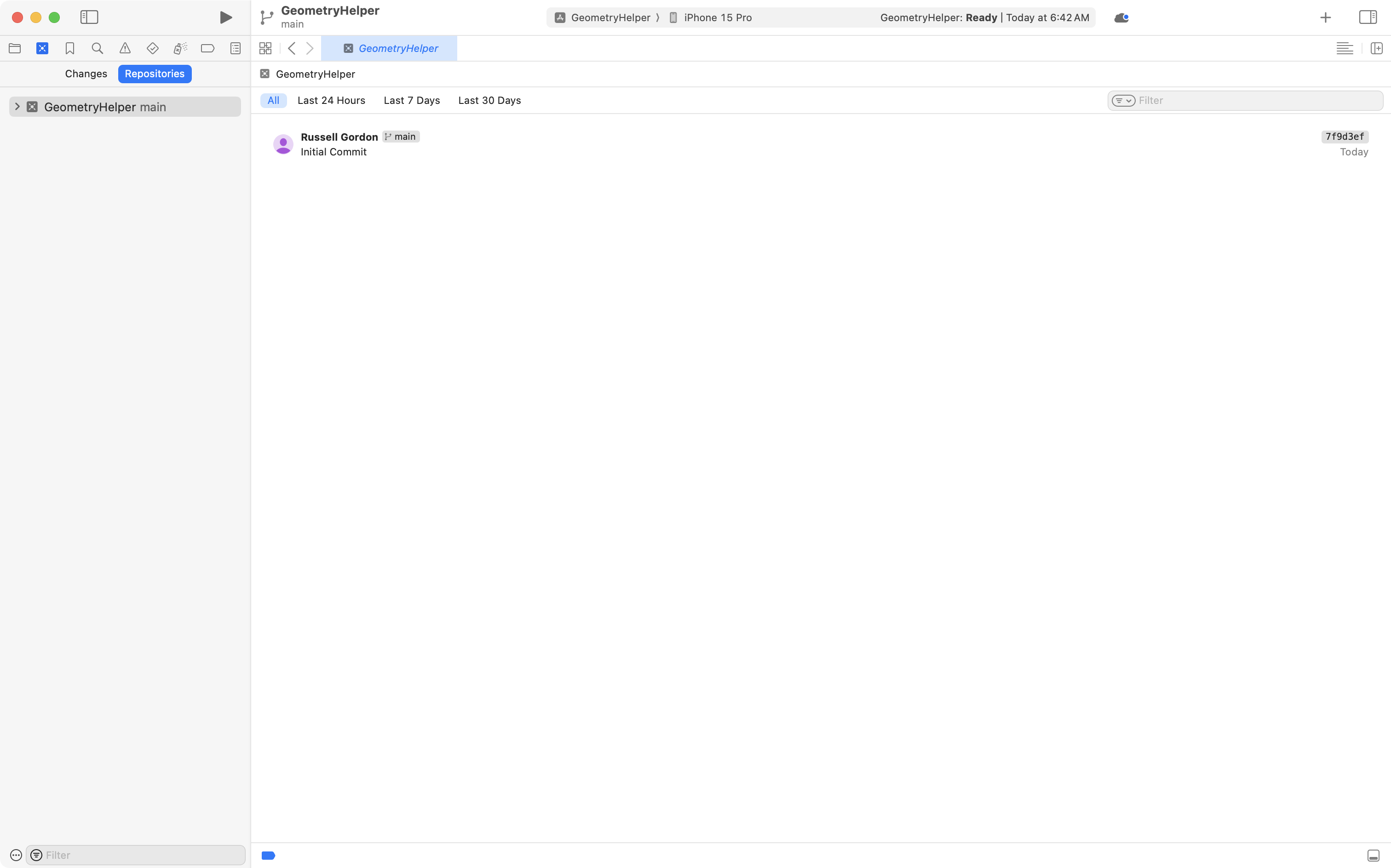Open the iPhone 15 Pro destination selector
The image size is (1391, 868).
717,17
